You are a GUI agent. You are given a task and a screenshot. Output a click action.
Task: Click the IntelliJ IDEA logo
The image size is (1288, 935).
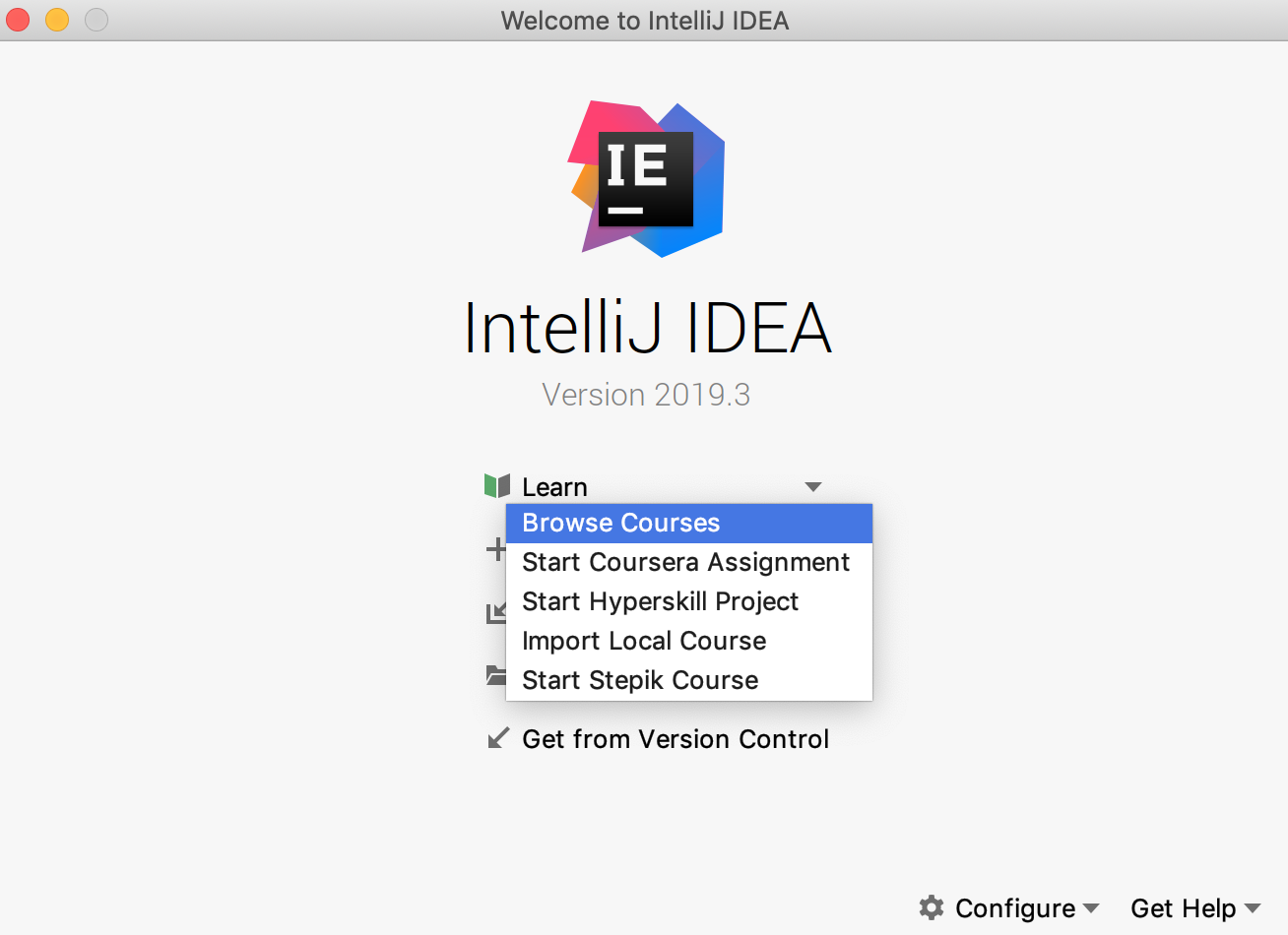(647, 178)
